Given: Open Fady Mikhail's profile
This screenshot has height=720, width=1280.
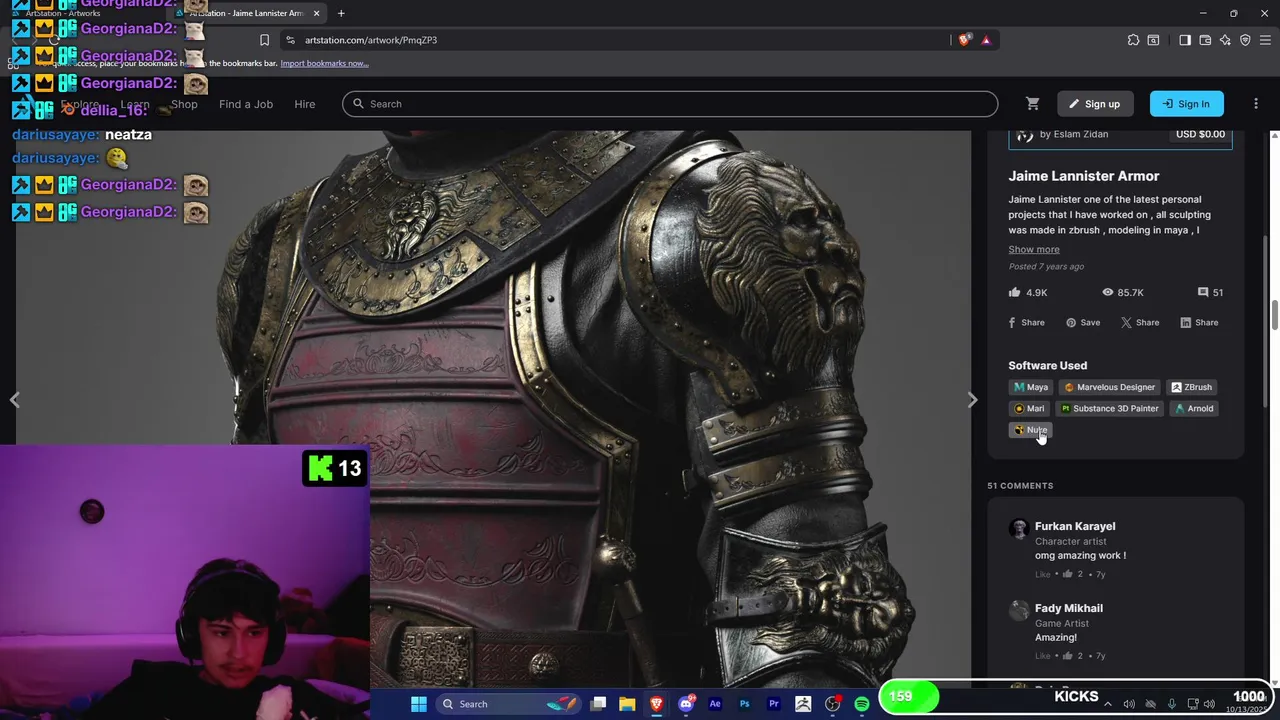Looking at the screenshot, I should [x=1069, y=608].
